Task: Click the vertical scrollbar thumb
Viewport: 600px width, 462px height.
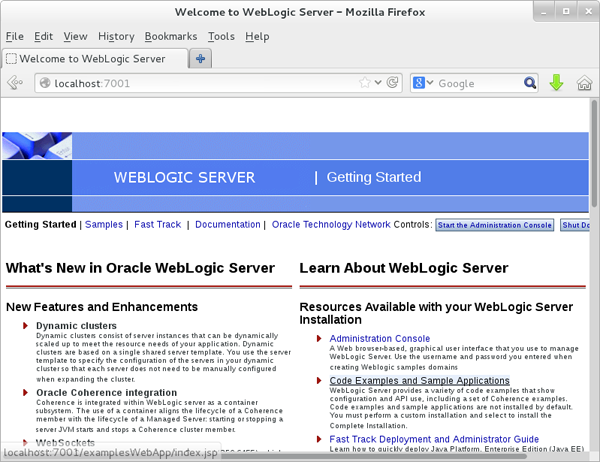Action: click(x=594, y=153)
